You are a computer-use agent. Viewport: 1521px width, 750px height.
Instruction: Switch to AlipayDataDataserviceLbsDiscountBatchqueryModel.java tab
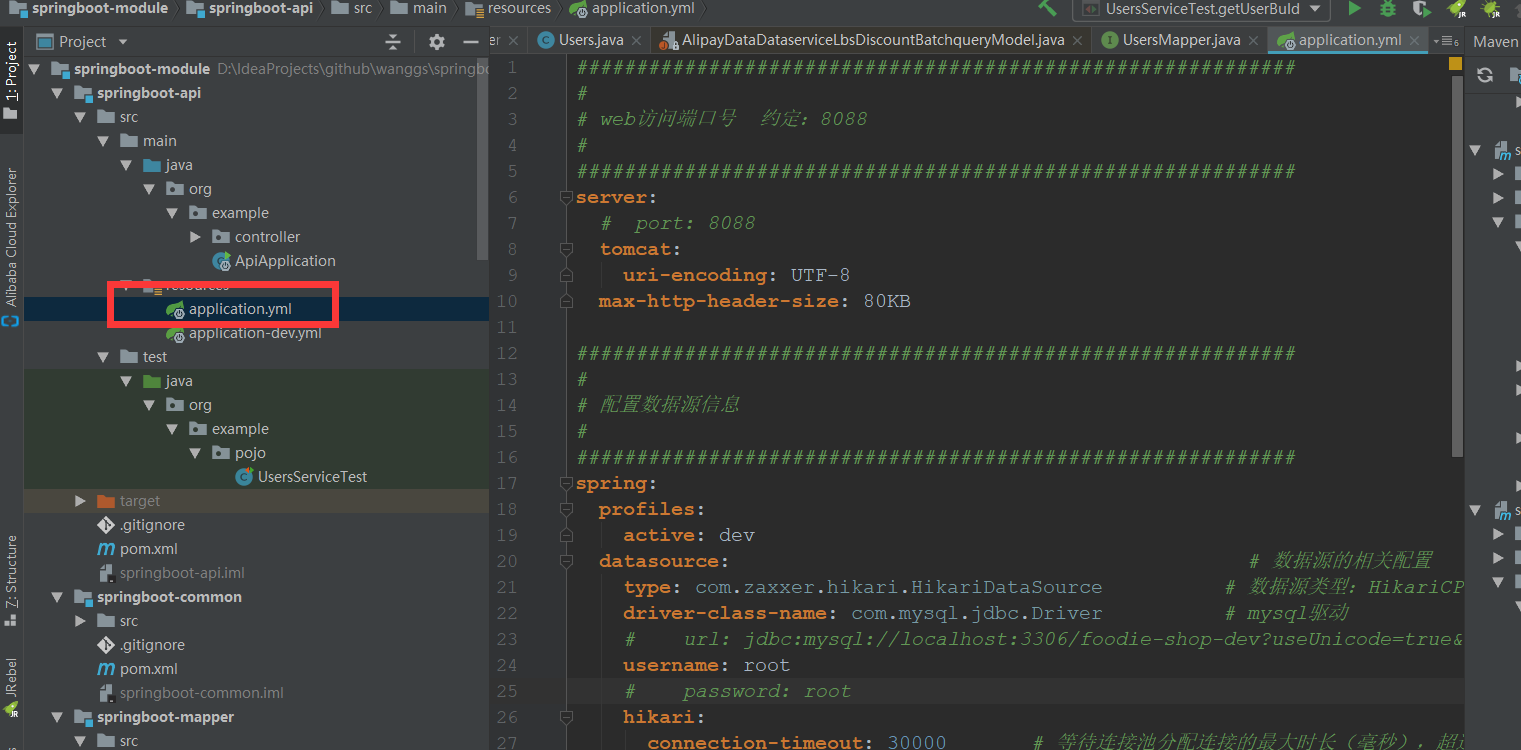click(x=873, y=40)
